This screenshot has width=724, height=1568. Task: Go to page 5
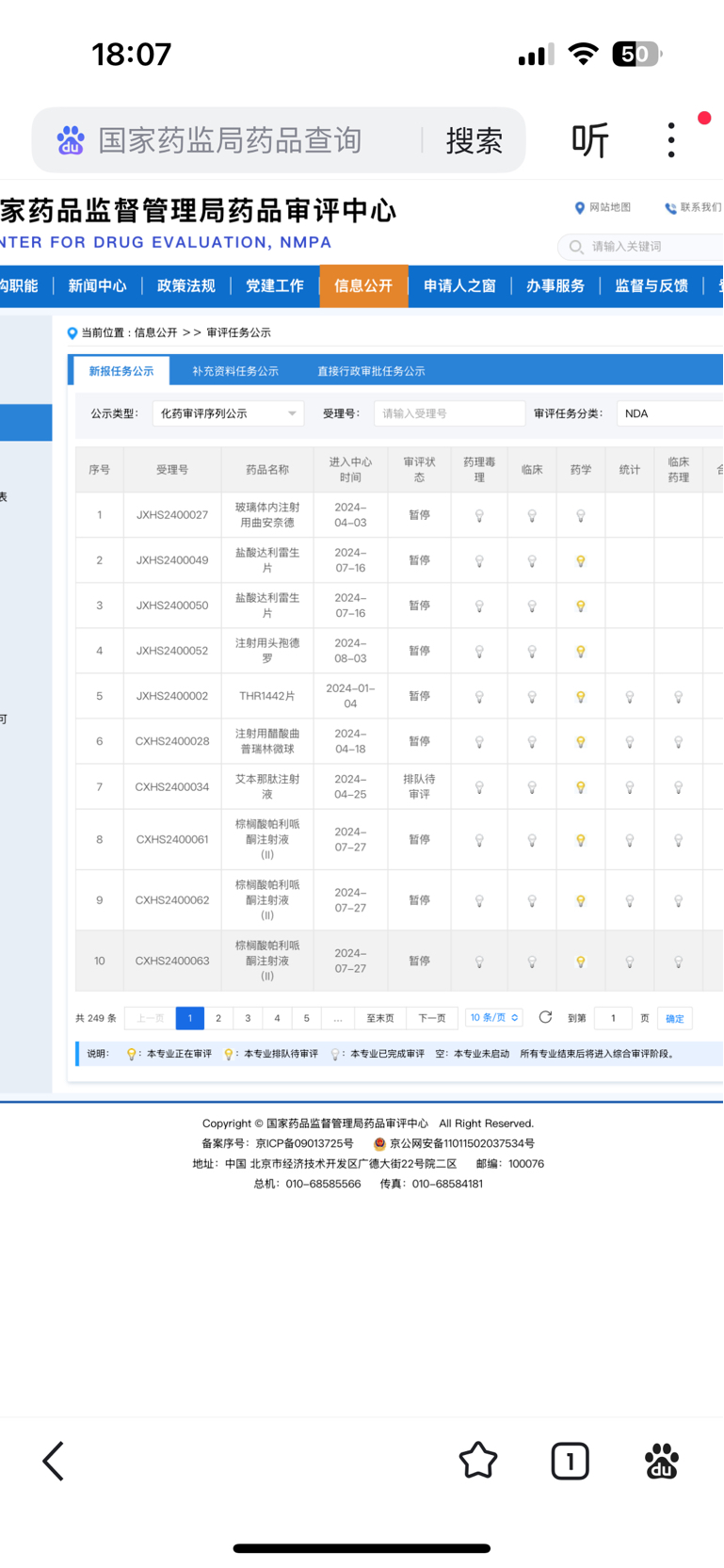coord(306,1018)
